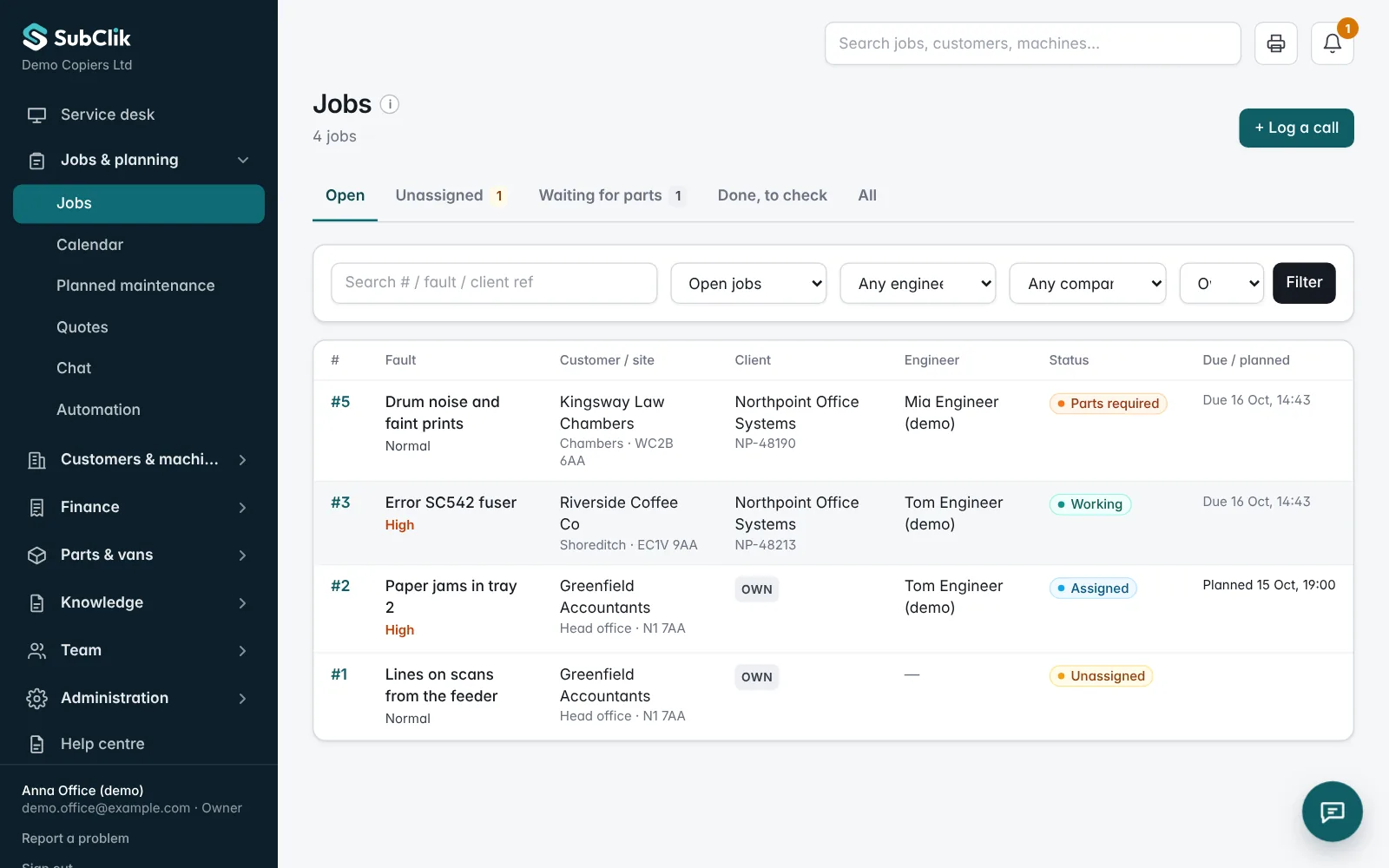Switch to the Unassigned tab

click(450, 195)
